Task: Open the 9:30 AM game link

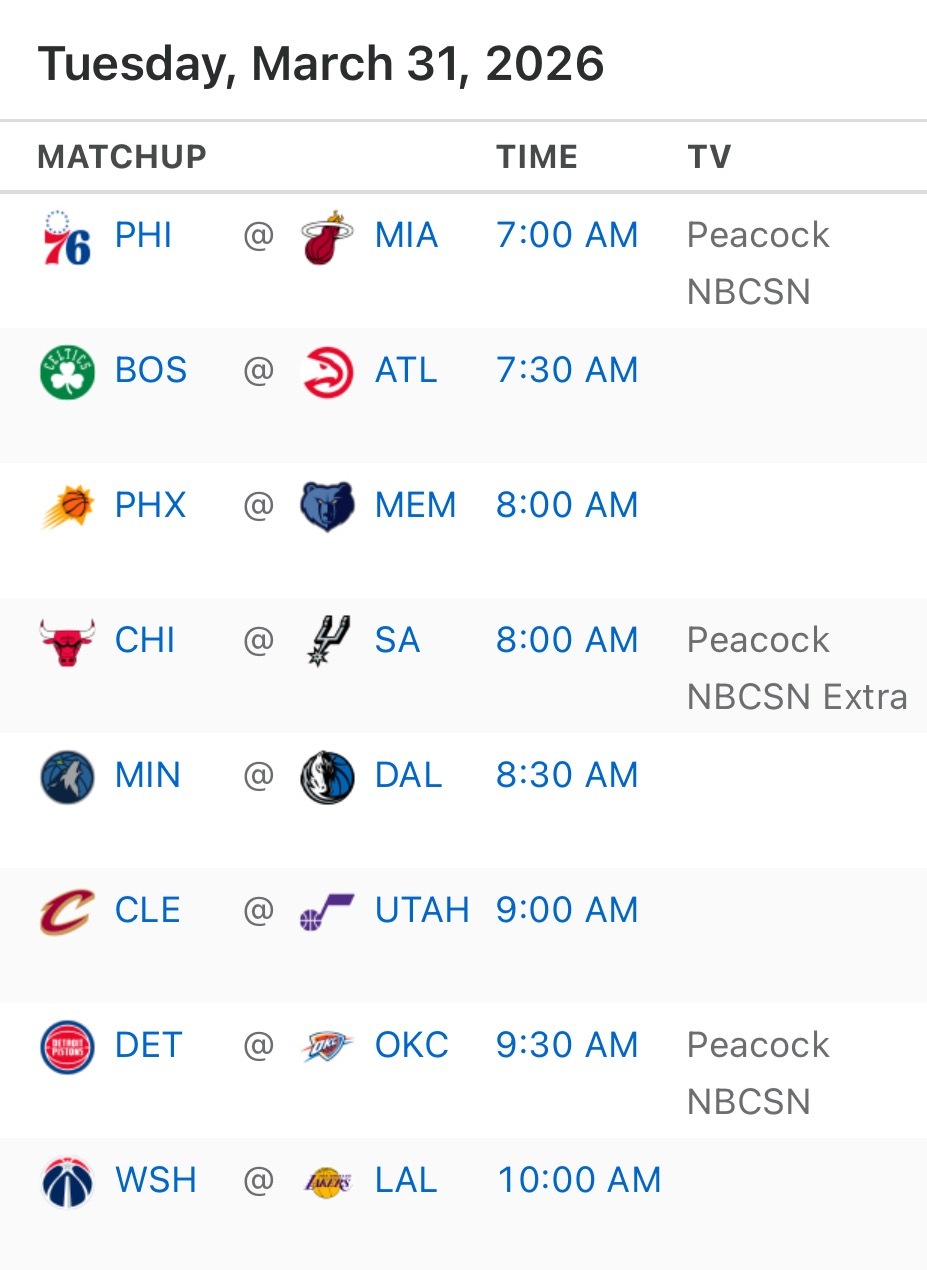Action: (x=567, y=1046)
